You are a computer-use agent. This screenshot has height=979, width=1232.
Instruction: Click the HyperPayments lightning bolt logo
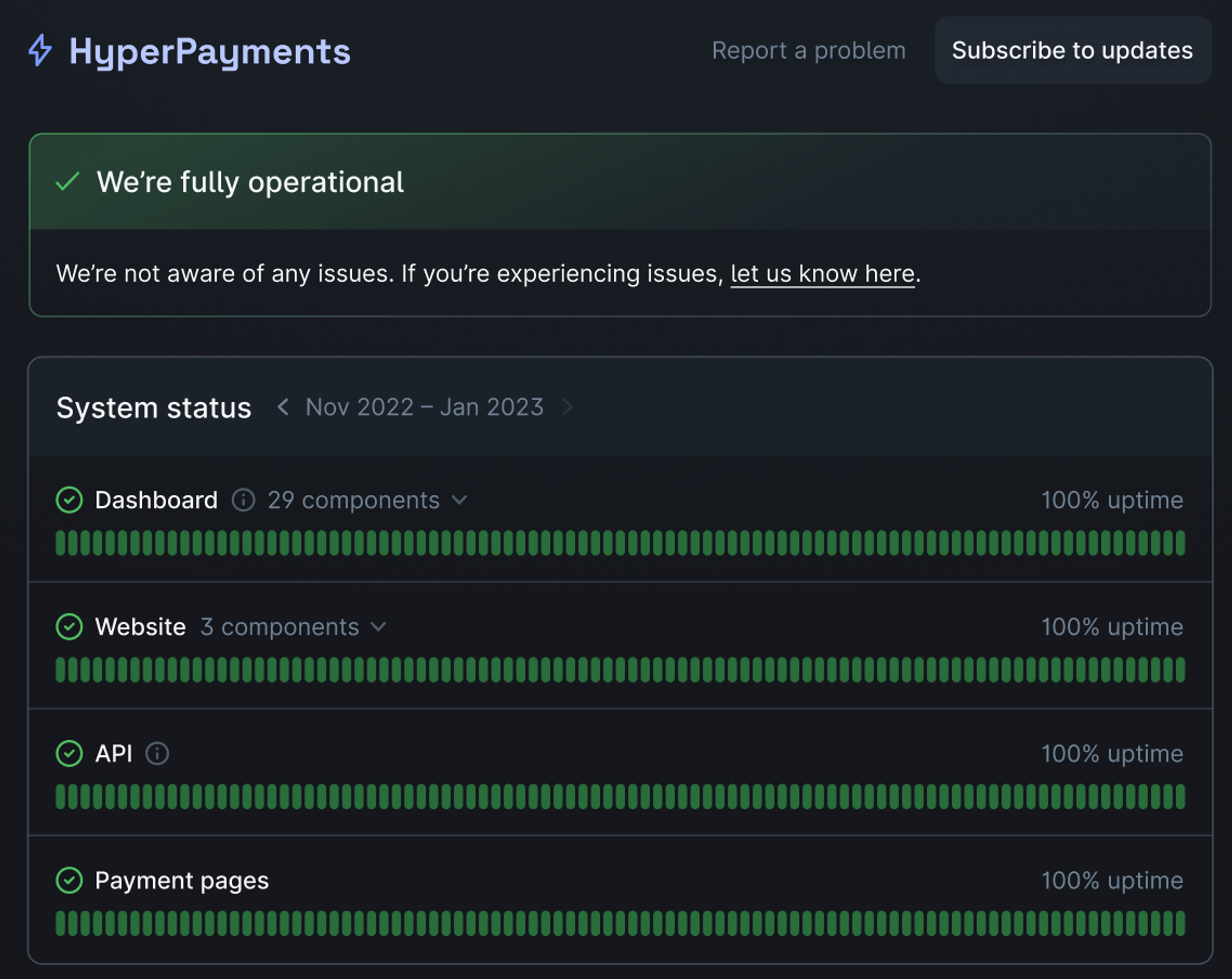click(40, 50)
